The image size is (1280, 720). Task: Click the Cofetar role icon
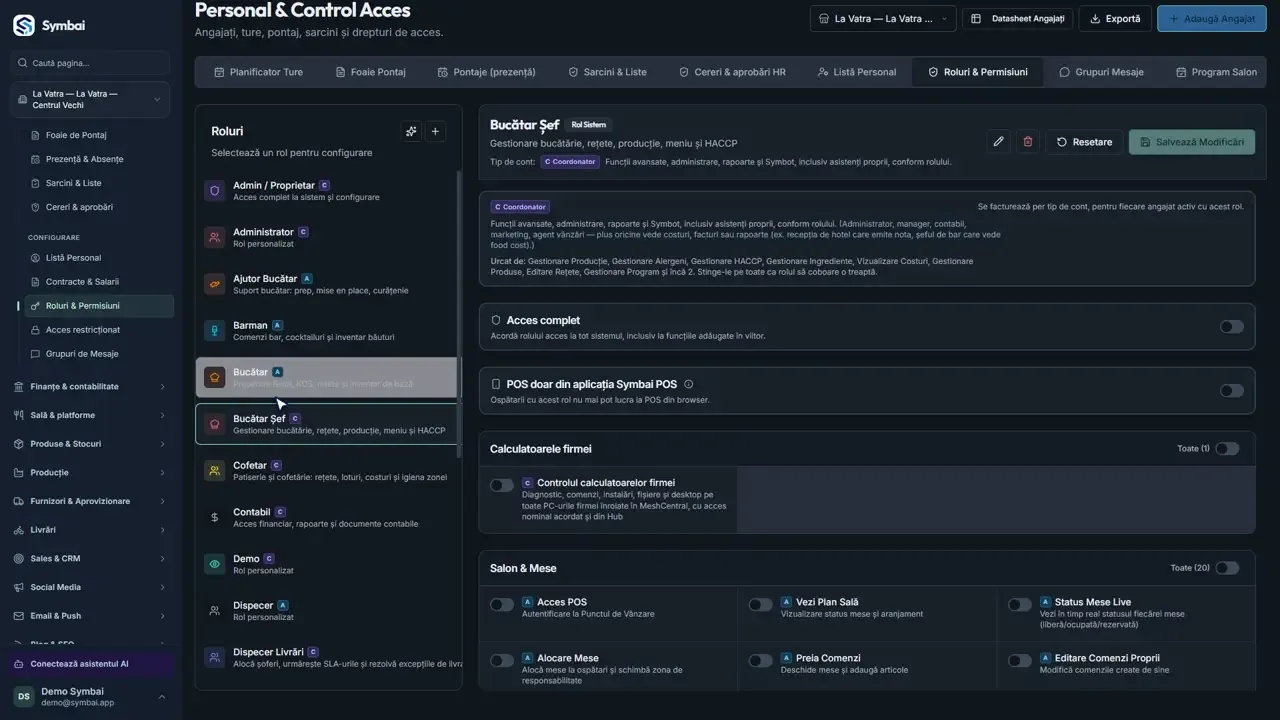point(214,471)
